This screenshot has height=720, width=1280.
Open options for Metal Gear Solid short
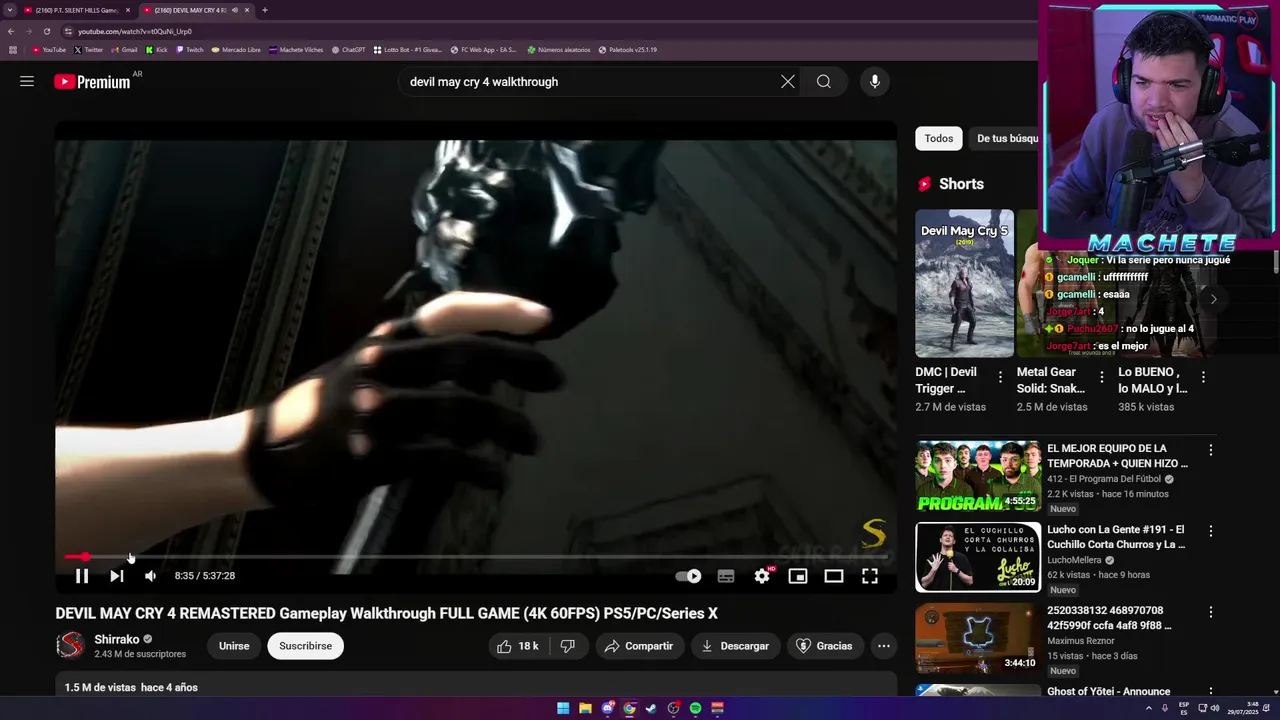(1102, 378)
